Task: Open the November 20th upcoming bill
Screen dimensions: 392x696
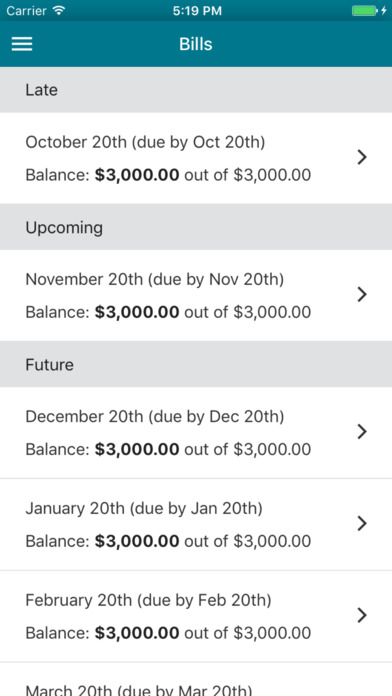Action: point(196,295)
